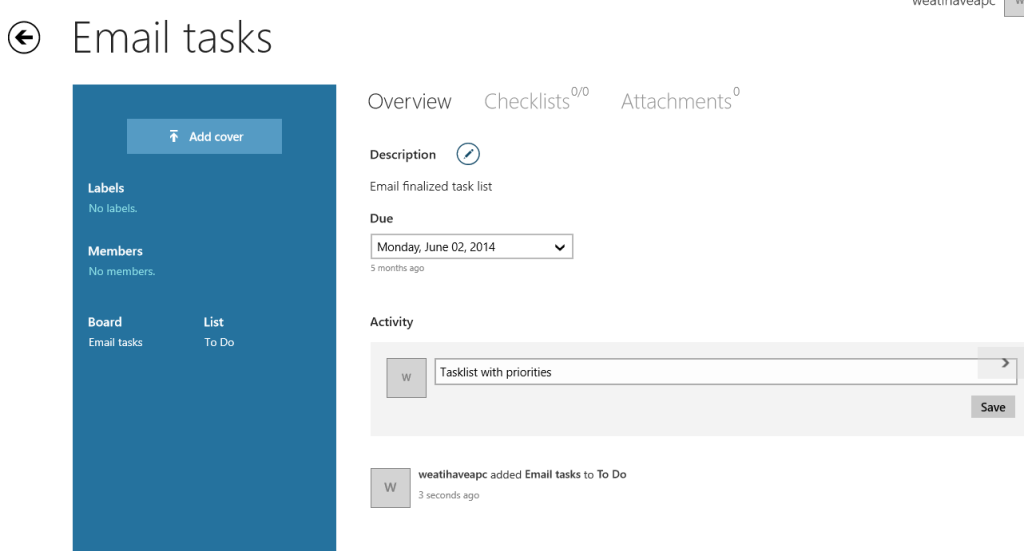The width and height of the screenshot is (1024, 551).
Task: Open the Attachments tab
Action: click(x=680, y=100)
